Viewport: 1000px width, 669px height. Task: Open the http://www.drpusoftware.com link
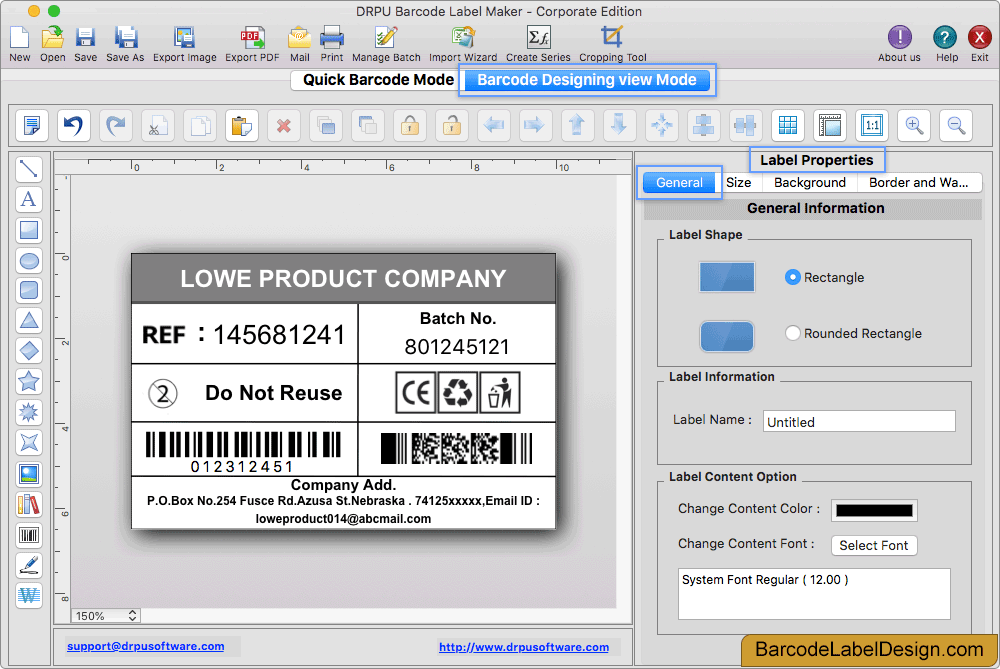point(524,647)
